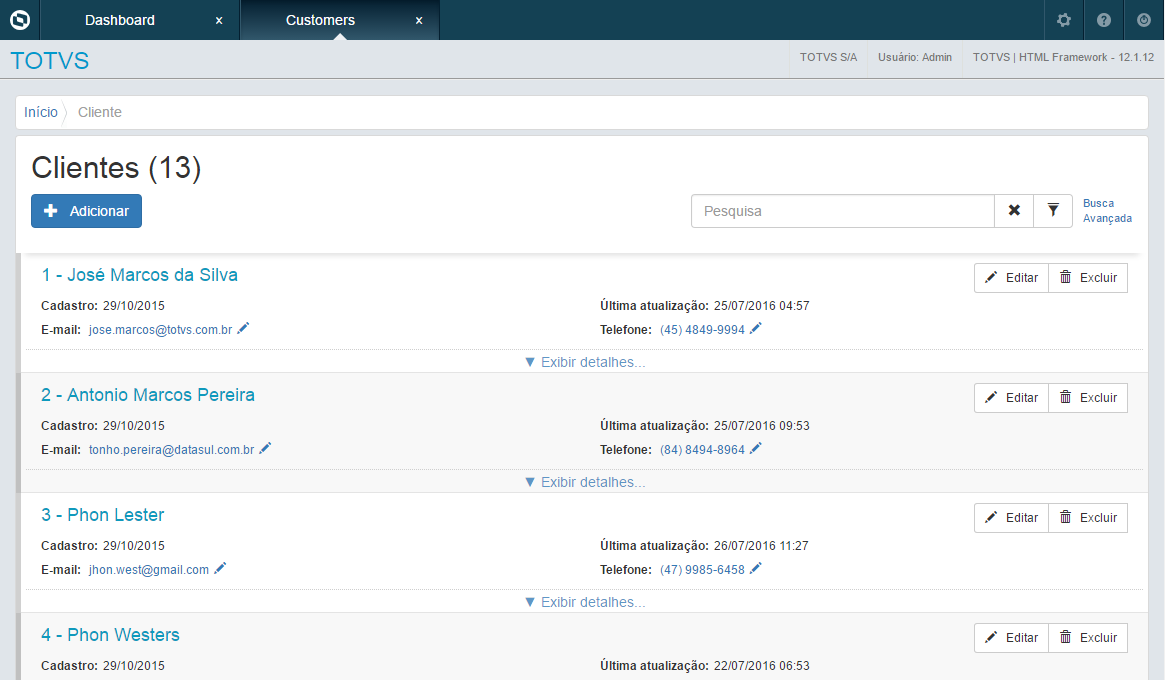Click phone (84) 8494-8964
Image resolution: width=1165 pixels, height=680 pixels.
702,450
